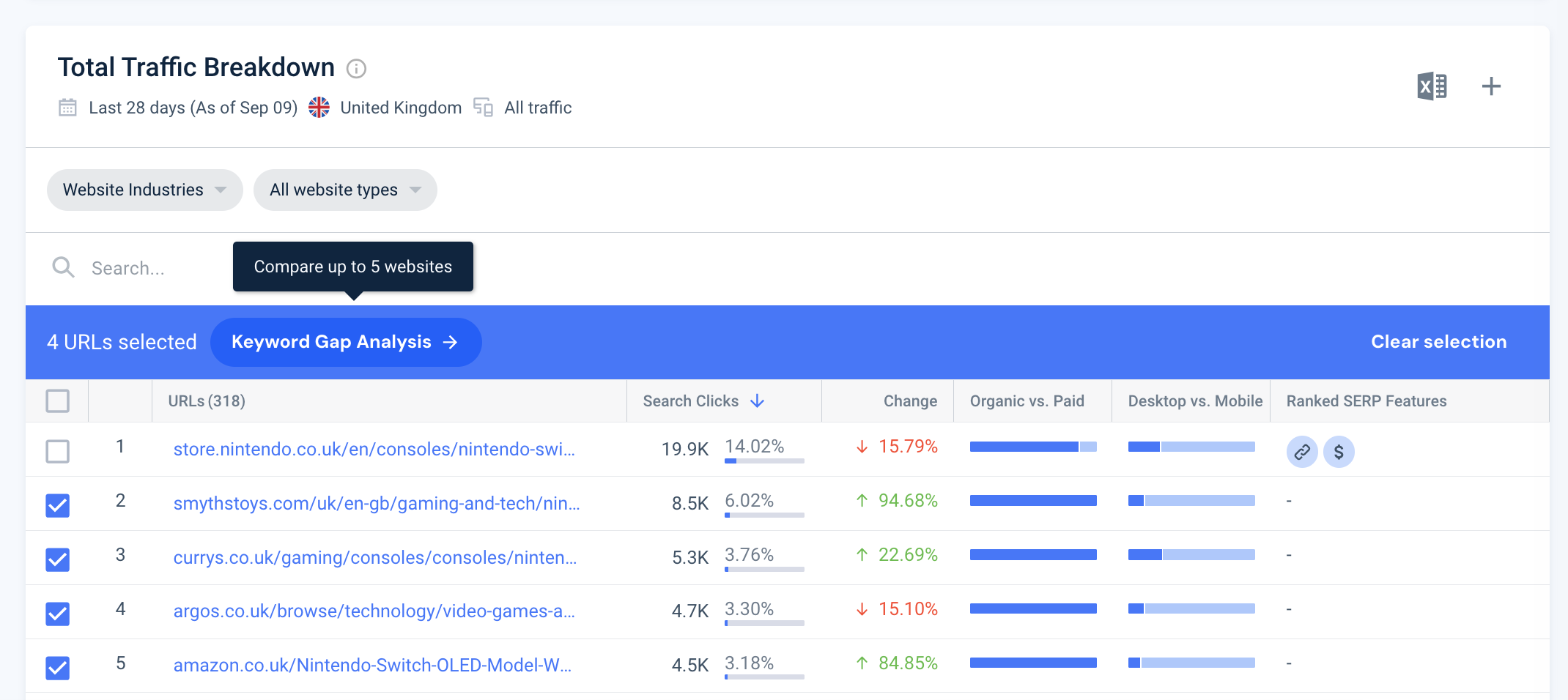Click 3.18% traffic share value
Screen dimensions: 1568x700
click(x=749, y=663)
